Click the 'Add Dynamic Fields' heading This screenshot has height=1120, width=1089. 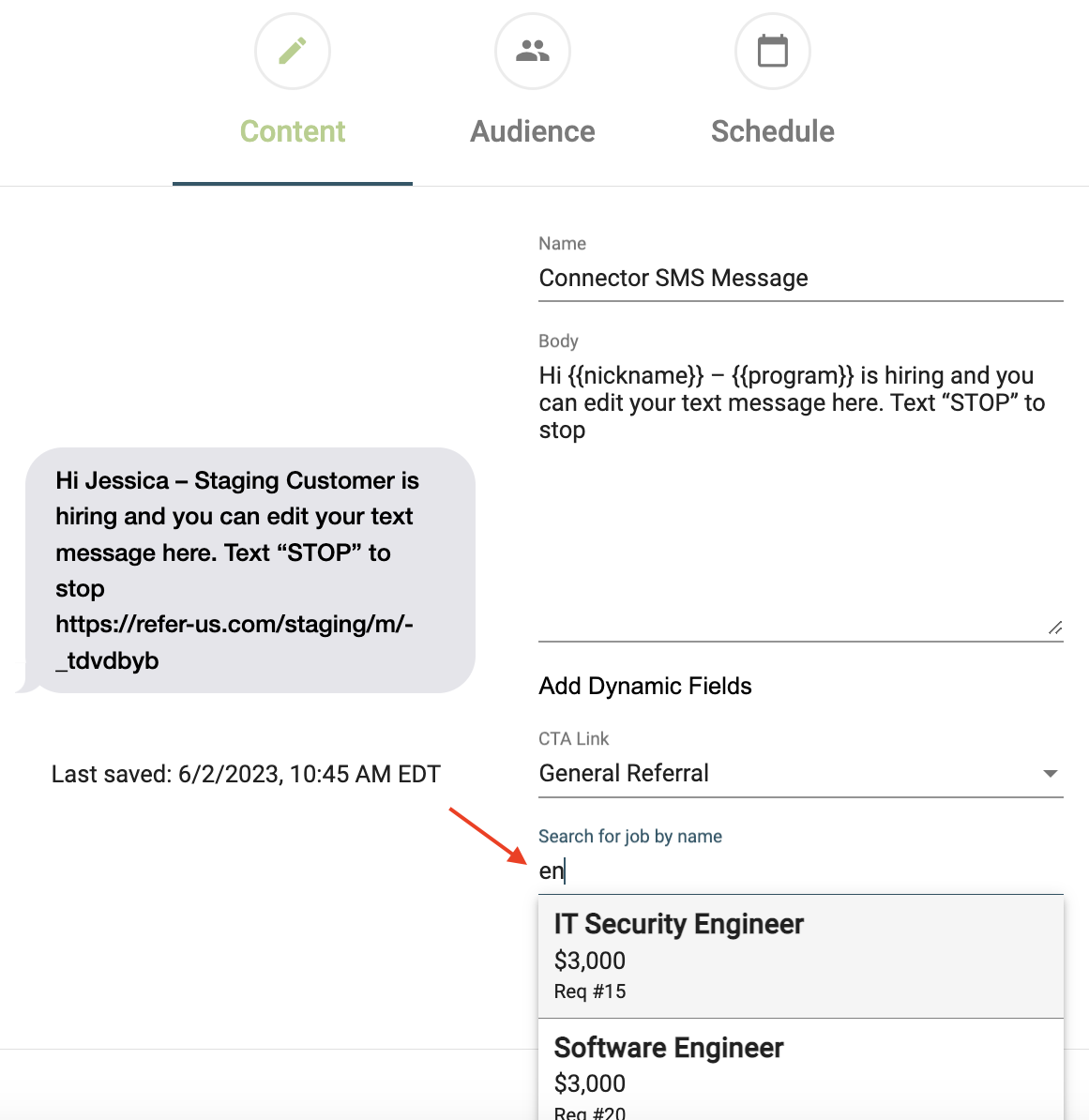tap(644, 686)
